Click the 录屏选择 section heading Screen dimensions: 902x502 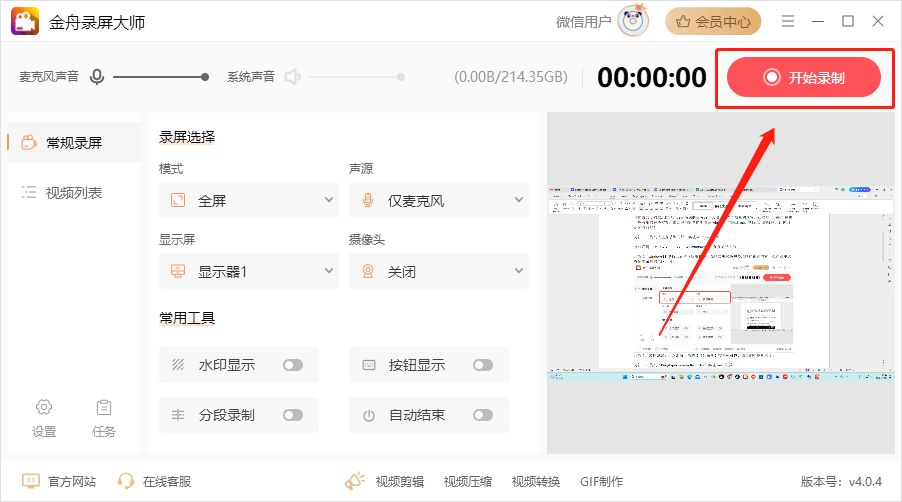point(187,137)
